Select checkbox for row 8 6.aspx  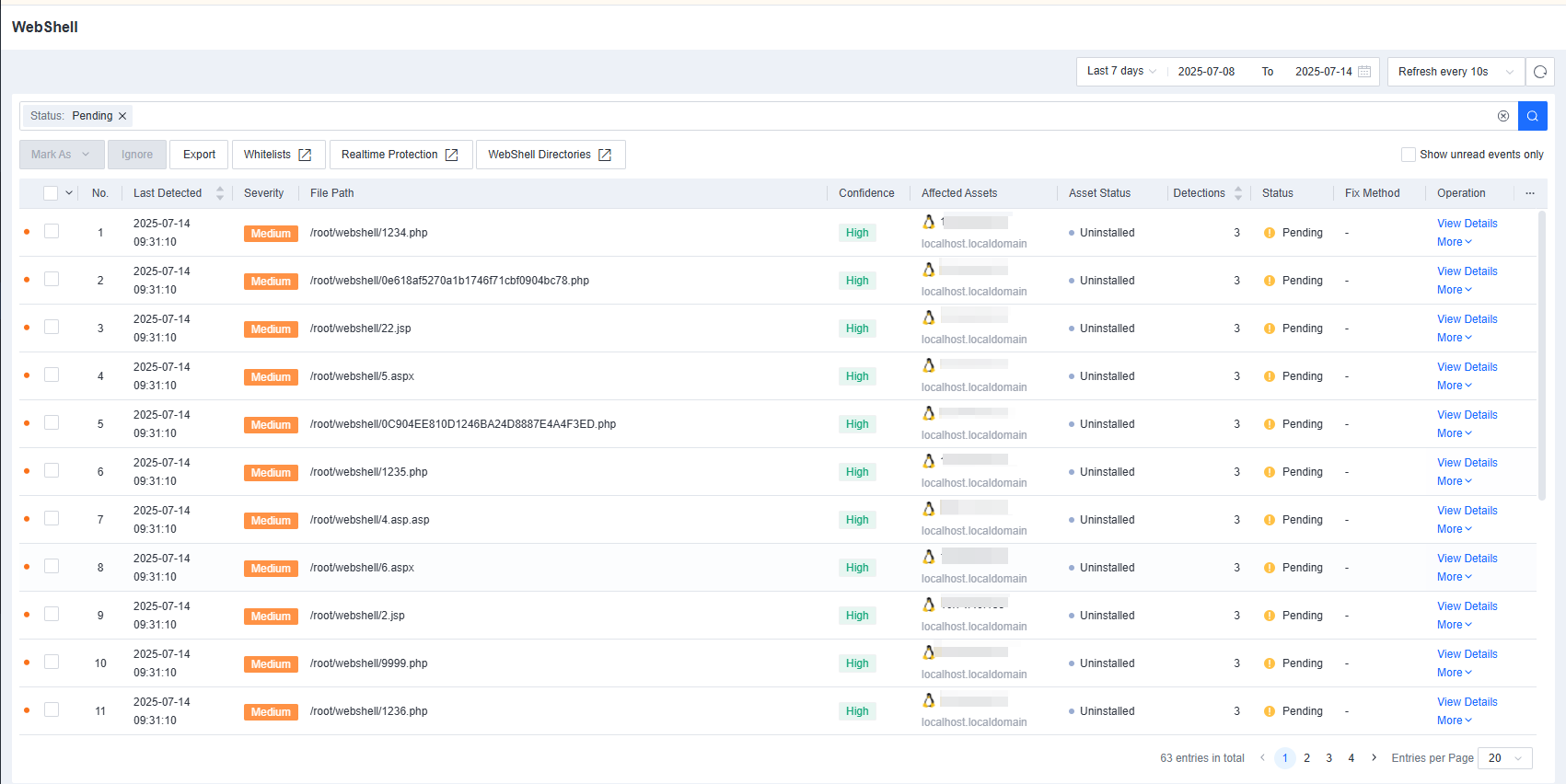pyautogui.click(x=52, y=566)
